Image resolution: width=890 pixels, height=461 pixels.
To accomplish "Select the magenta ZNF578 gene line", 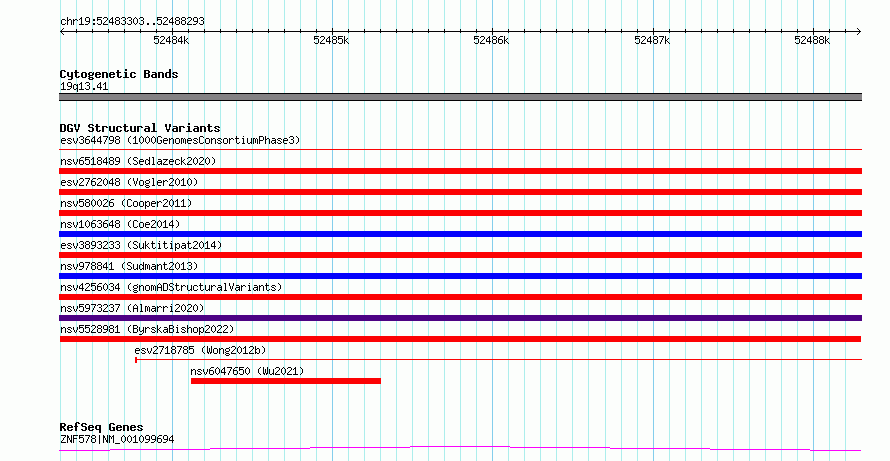I will (x=460, y=449).
